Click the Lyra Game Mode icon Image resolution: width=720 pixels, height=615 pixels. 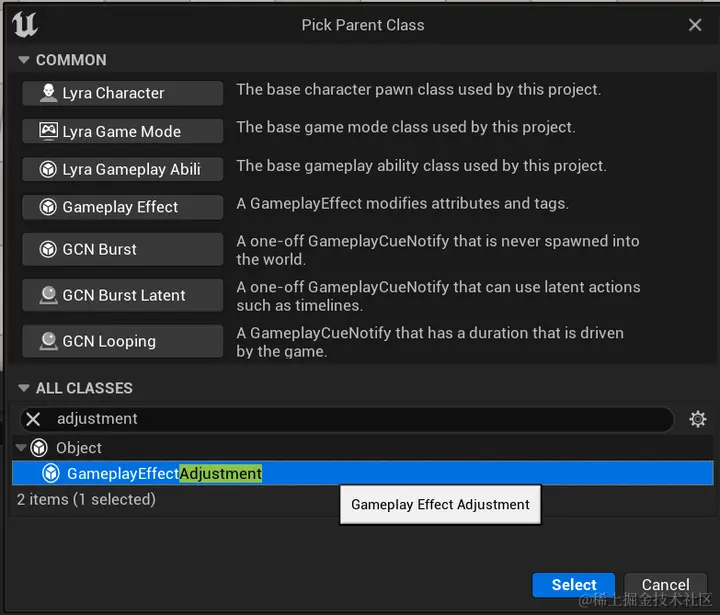pyautogui.click(x=48, y=131)
